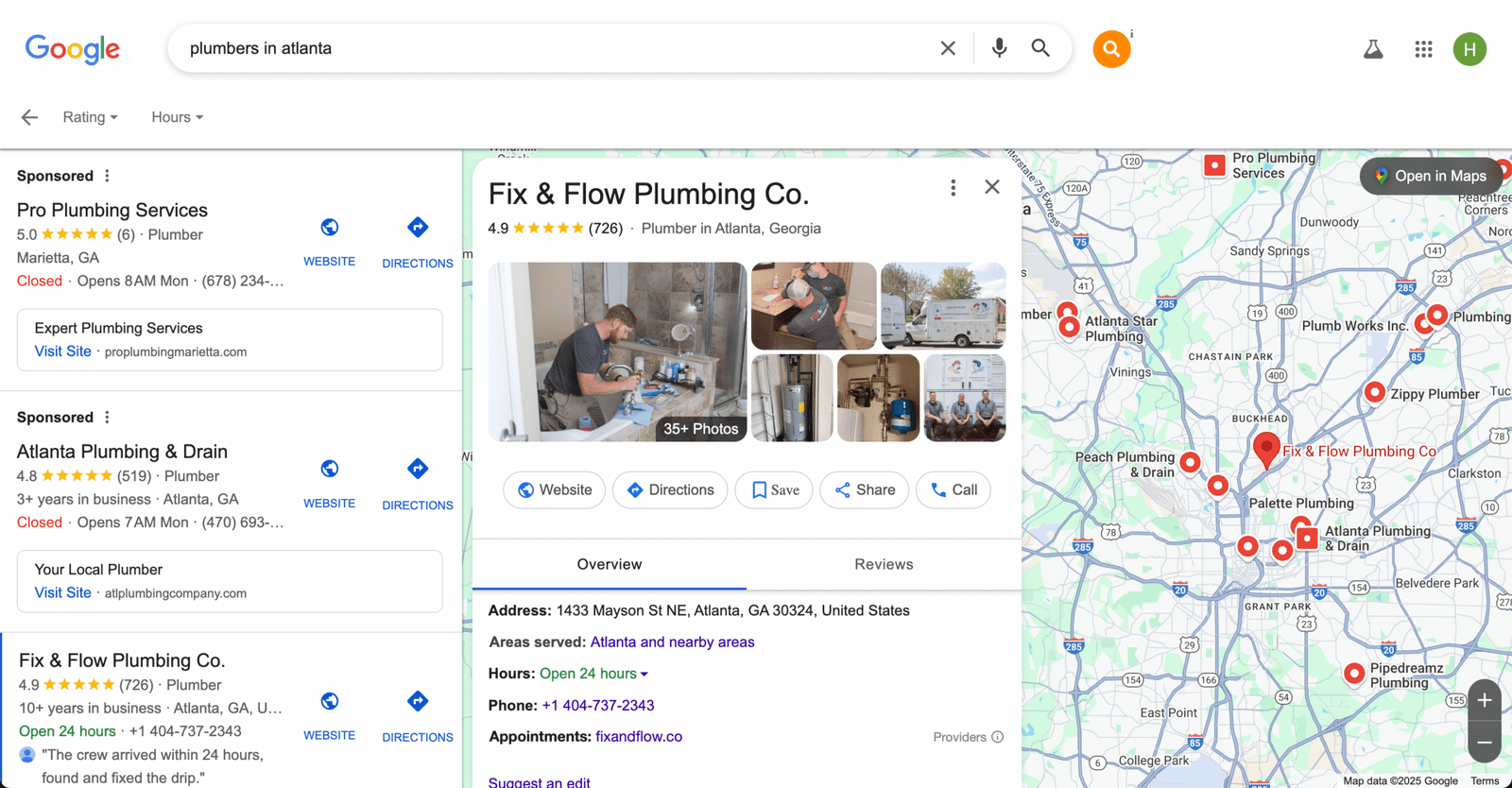Click the magnifier search icon in search bar
Image resolution: width=1512 pixels, height=788 pixels.
coord(1040,48)
